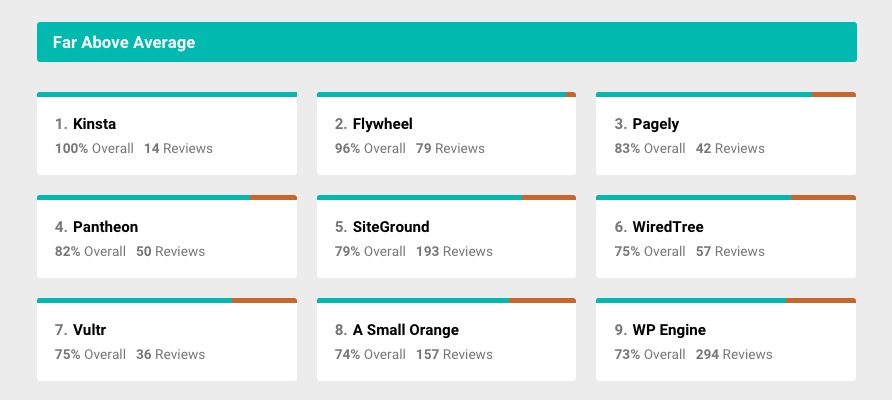Open the Pantheon review card
892x400 pixels.
pos(167,237)
